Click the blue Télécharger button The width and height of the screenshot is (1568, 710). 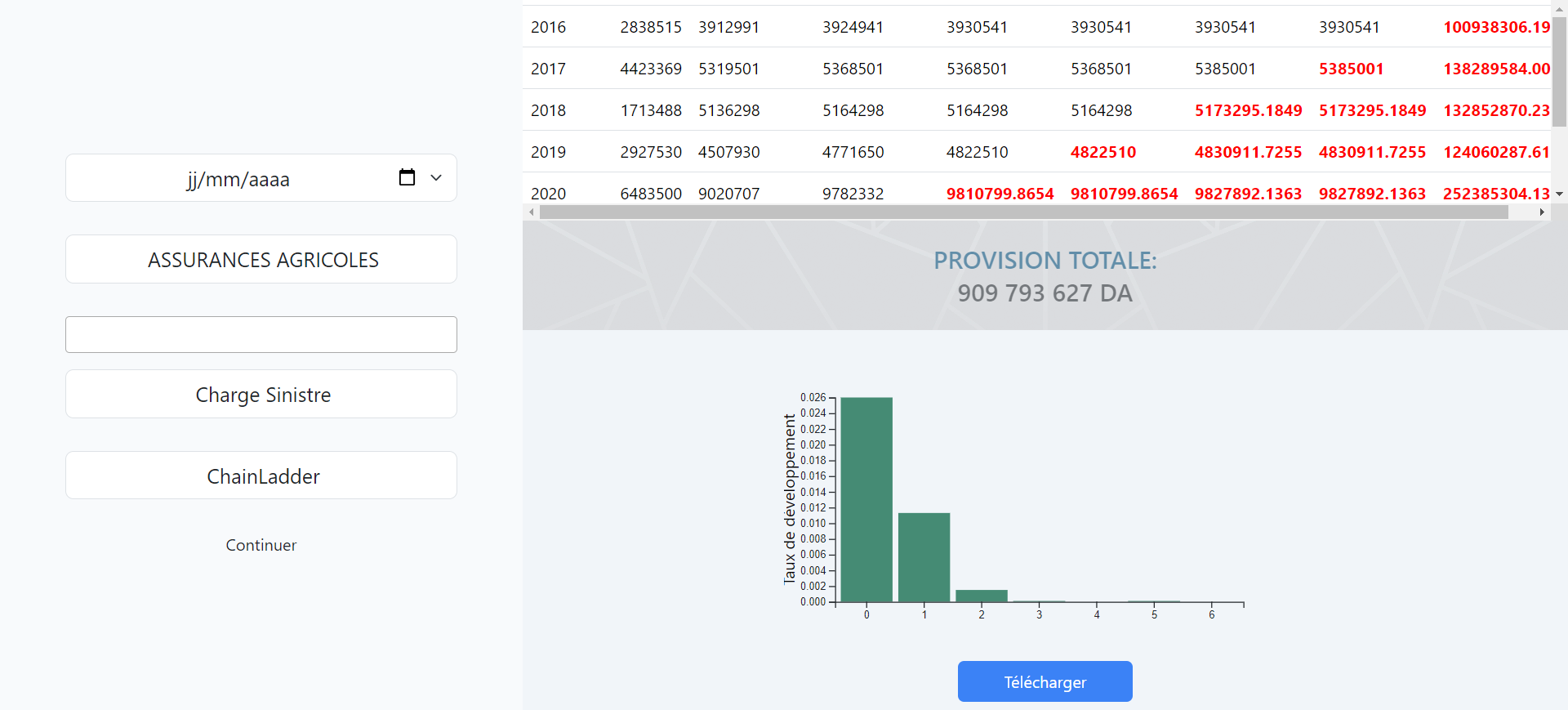click(1045, 681)
